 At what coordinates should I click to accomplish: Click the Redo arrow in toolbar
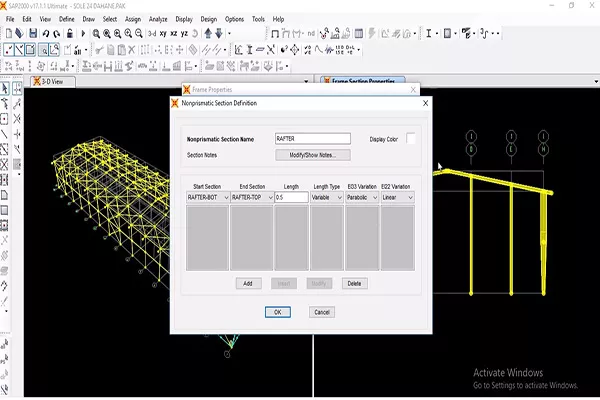55,33
